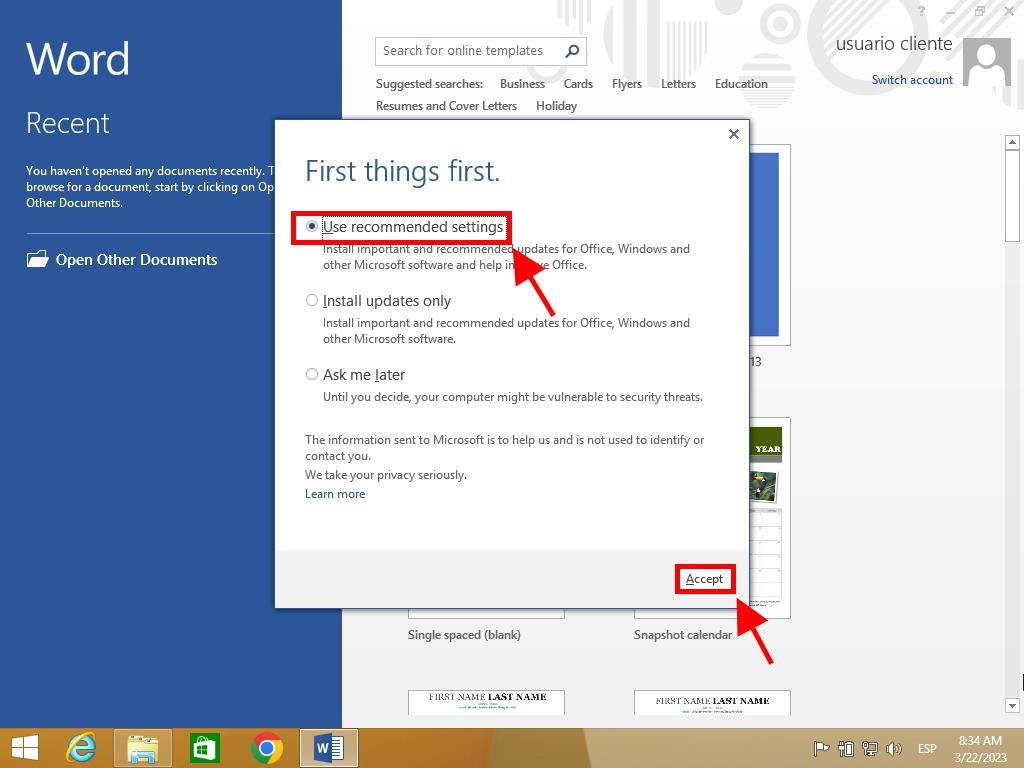
Task: Click the Windows Start button
Action: (24, 748)
